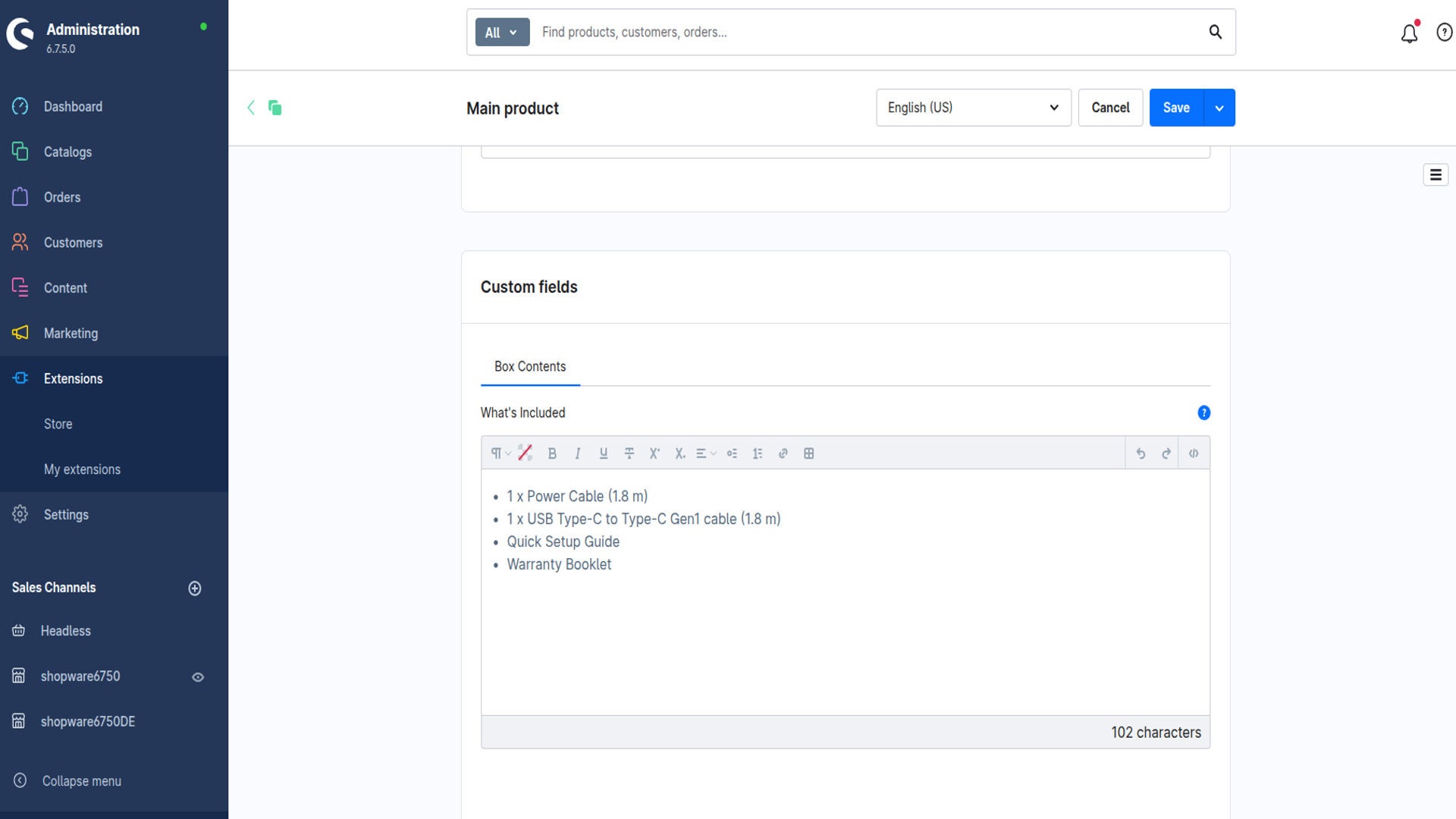The width and height of the screenshot is (1456, 819).
Task: Select the Box Contents tab
Action: point(530,367)
